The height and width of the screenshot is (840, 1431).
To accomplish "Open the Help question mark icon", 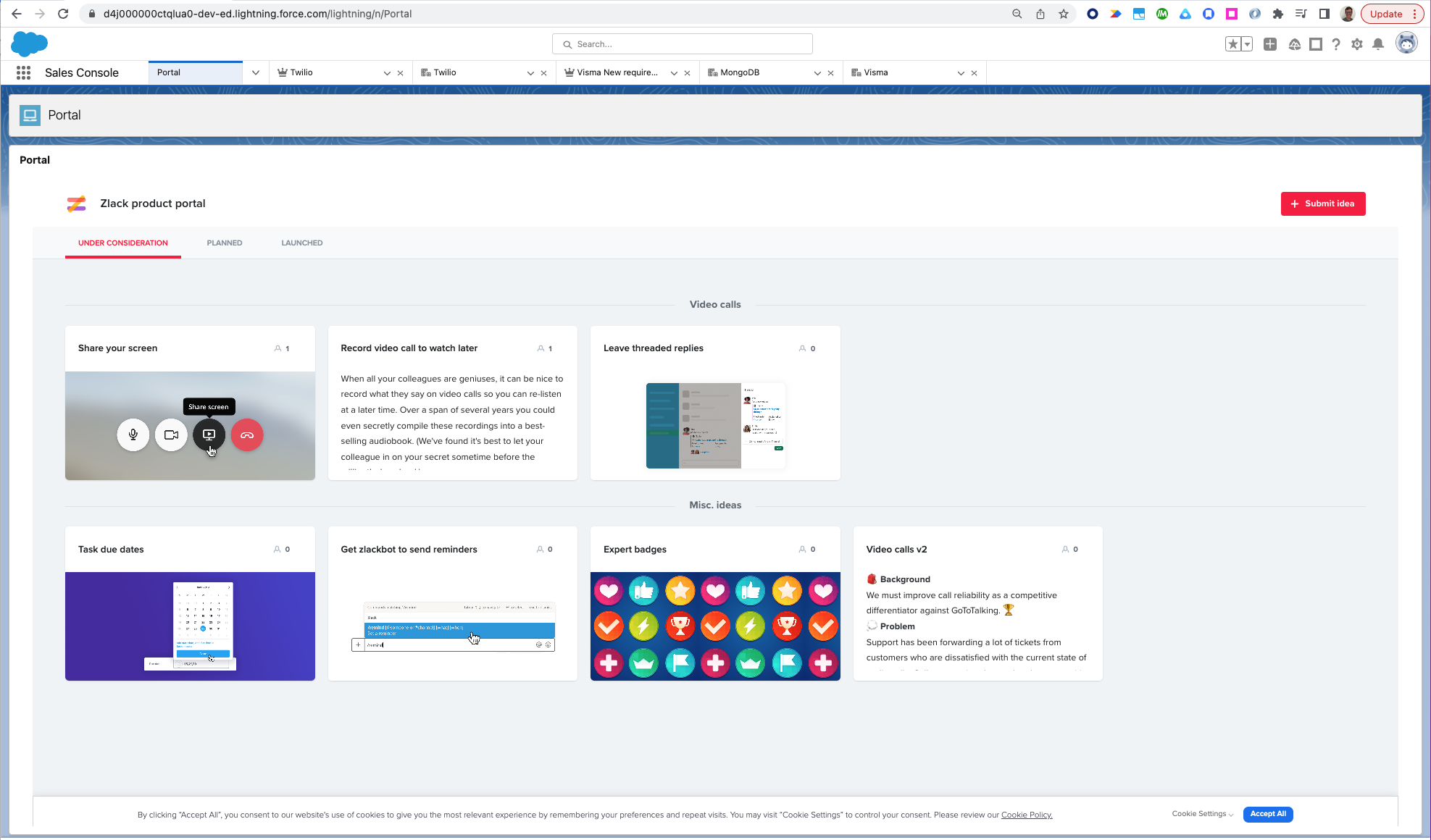I will click(x=1336, y=44).
